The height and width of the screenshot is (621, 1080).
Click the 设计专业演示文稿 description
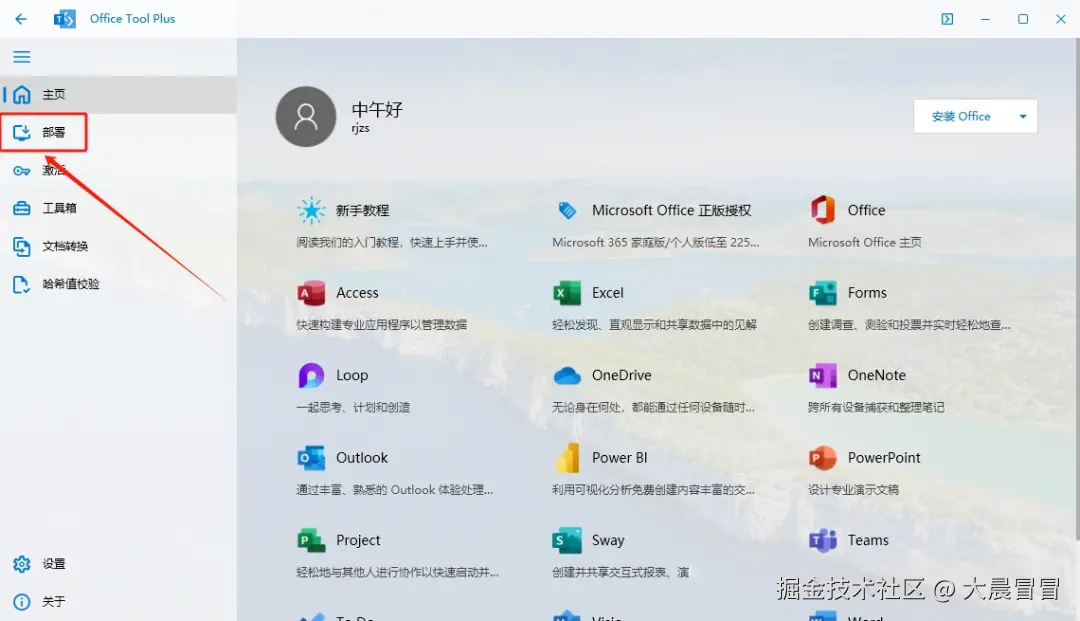tap(853, 490)
